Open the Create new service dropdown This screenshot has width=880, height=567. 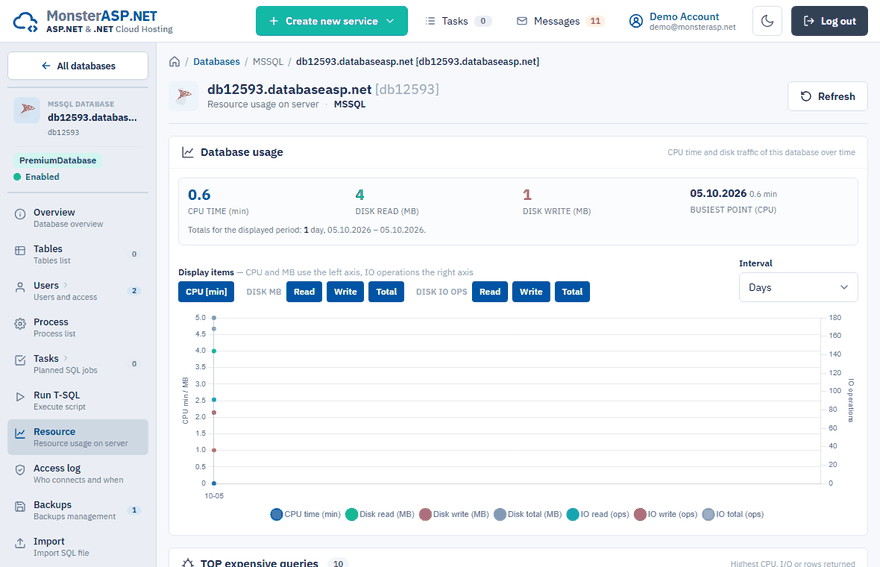[x=332, y=21]
